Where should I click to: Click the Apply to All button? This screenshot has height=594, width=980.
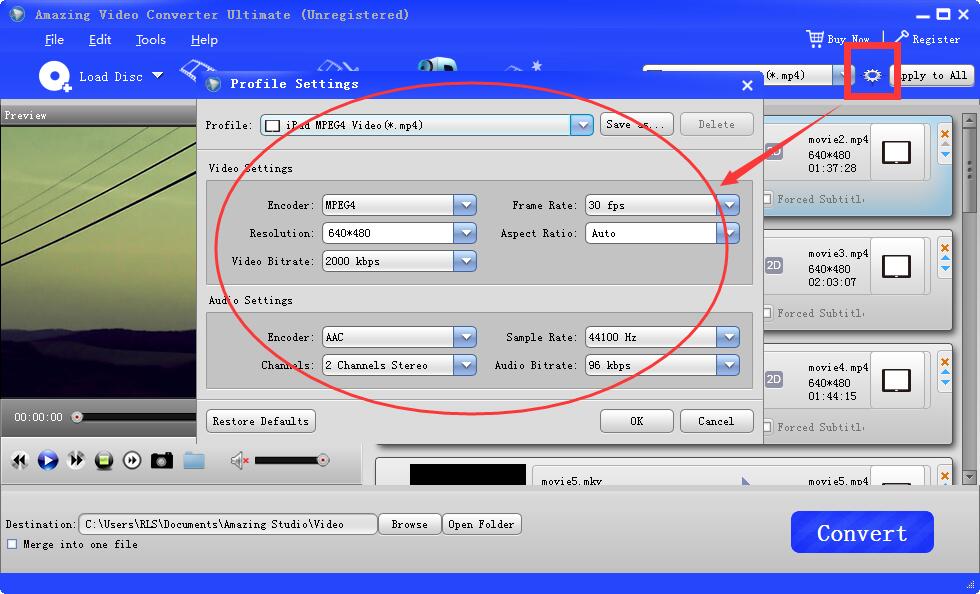pos(932,76)
